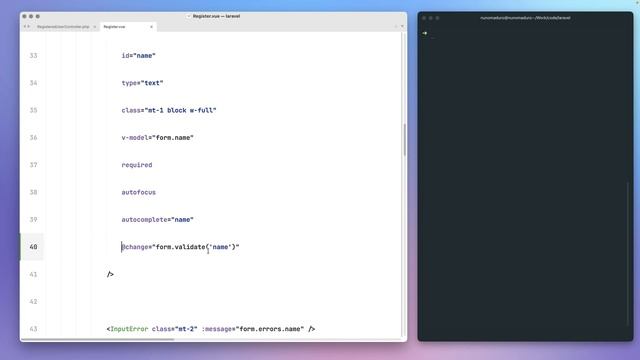
Task: Click line number 40 in gutter
Action: click(x=33, y=247)
